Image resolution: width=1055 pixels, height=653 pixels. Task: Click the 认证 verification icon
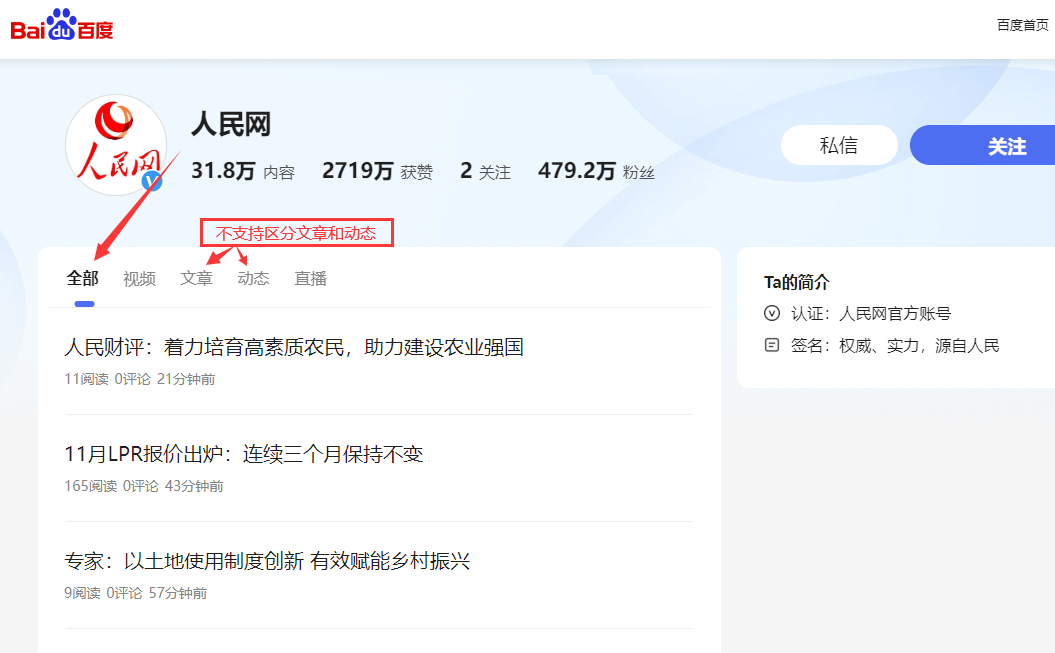pyautogui.click(x=772, y=313)
